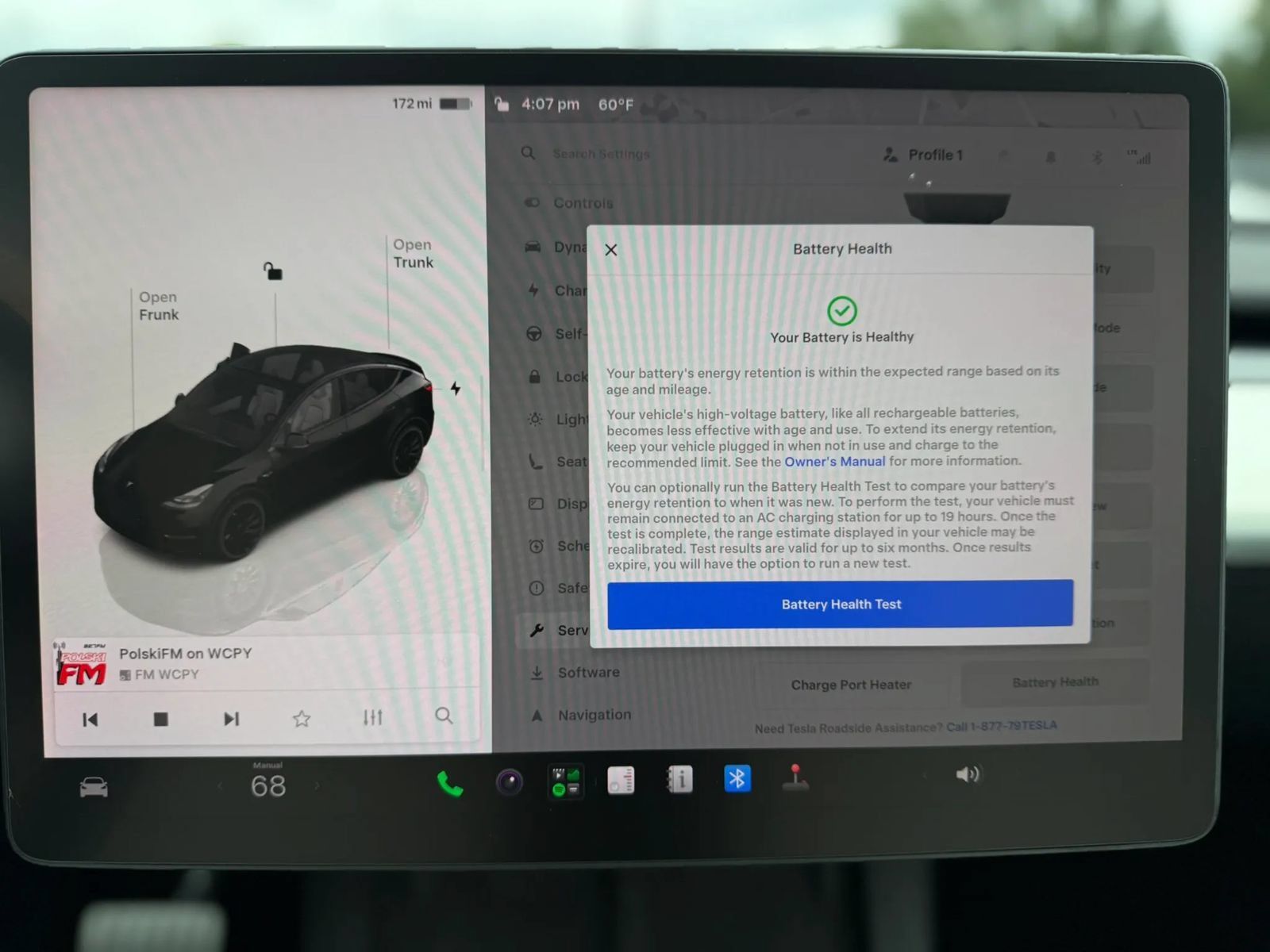This screenshot has width=1270, height=952.
Task: Decrease cabin temperature with left chevron
Action: coord(221,785)
